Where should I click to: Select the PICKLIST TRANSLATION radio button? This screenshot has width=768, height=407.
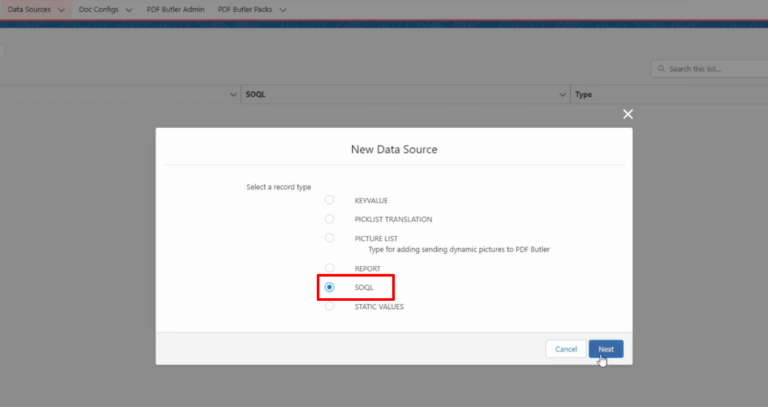pyautogui.click(x=329, y=219)
